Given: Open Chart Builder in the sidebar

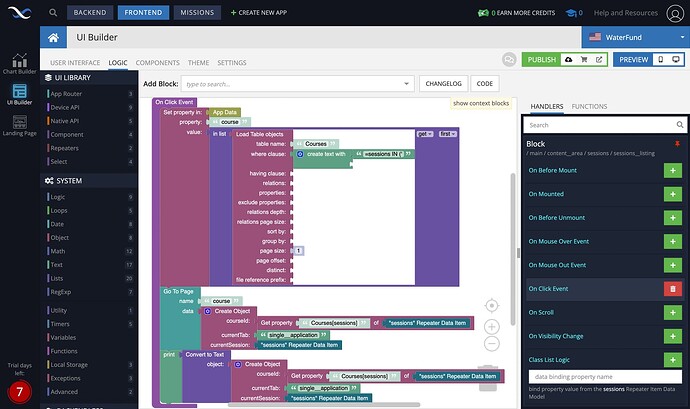Looking at the screenshot, I should tap(19, 64).
